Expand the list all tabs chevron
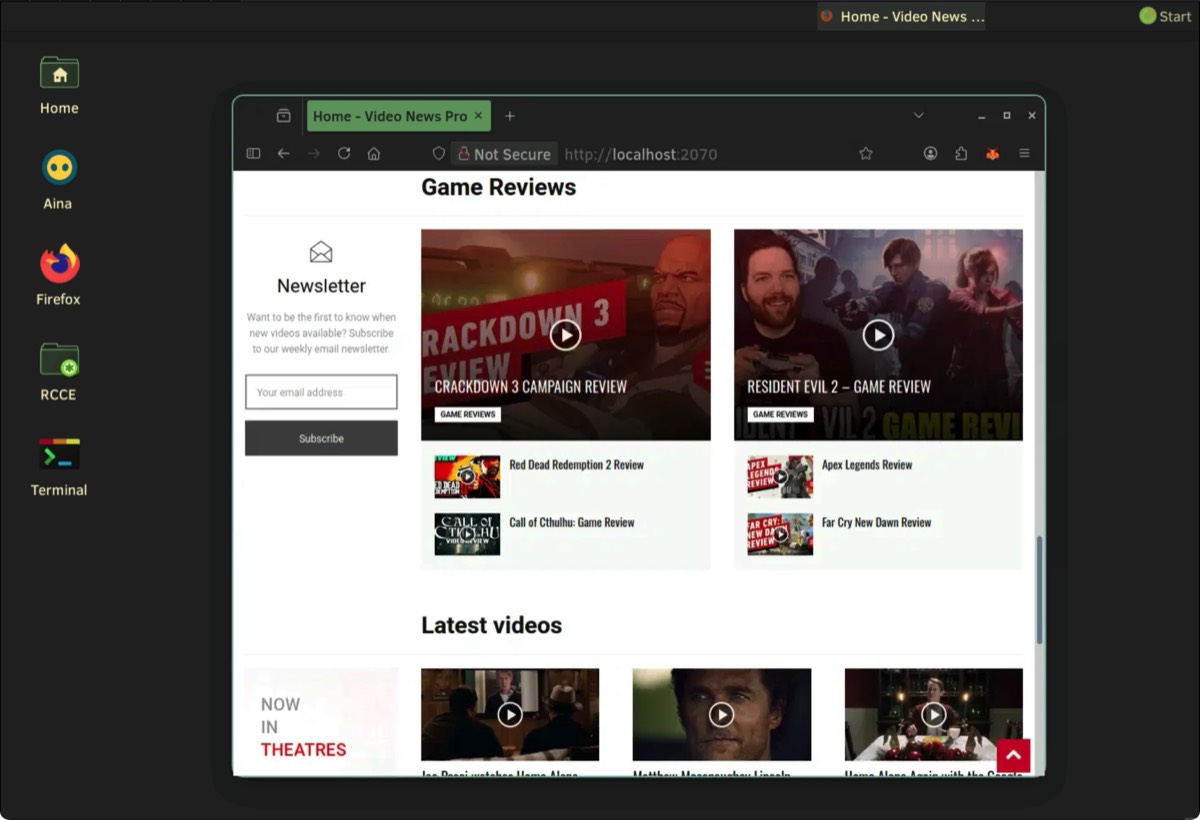Image resolution: width=1200 pixels, height=820 pixels. tap(918, 116)
